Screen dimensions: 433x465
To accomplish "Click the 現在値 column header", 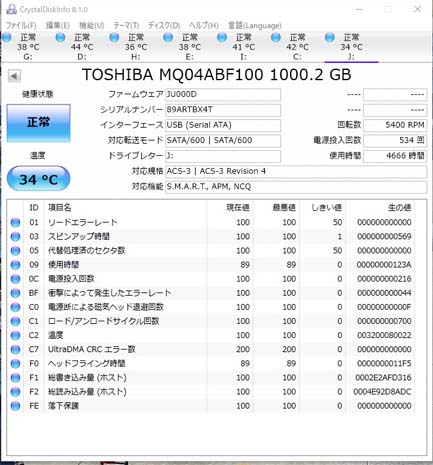I will click(238, 208).
